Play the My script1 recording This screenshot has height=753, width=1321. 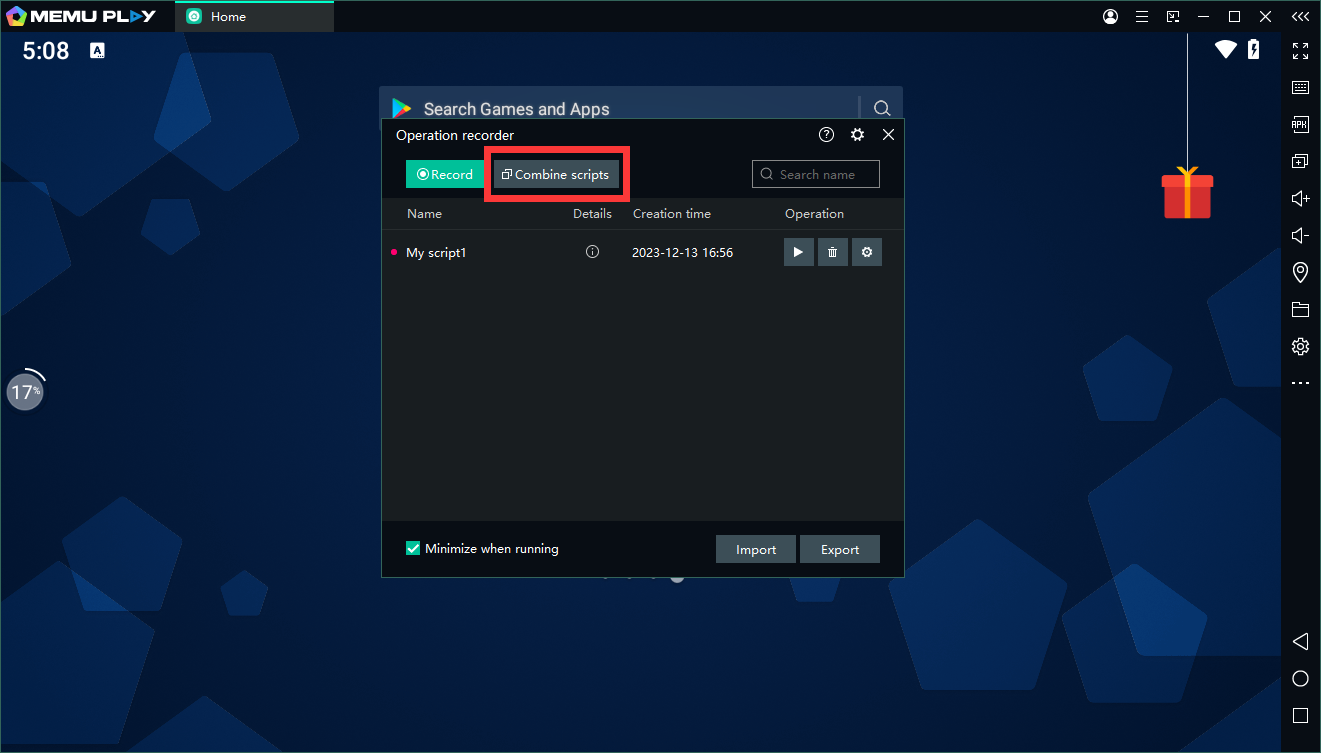coord(798,253)
